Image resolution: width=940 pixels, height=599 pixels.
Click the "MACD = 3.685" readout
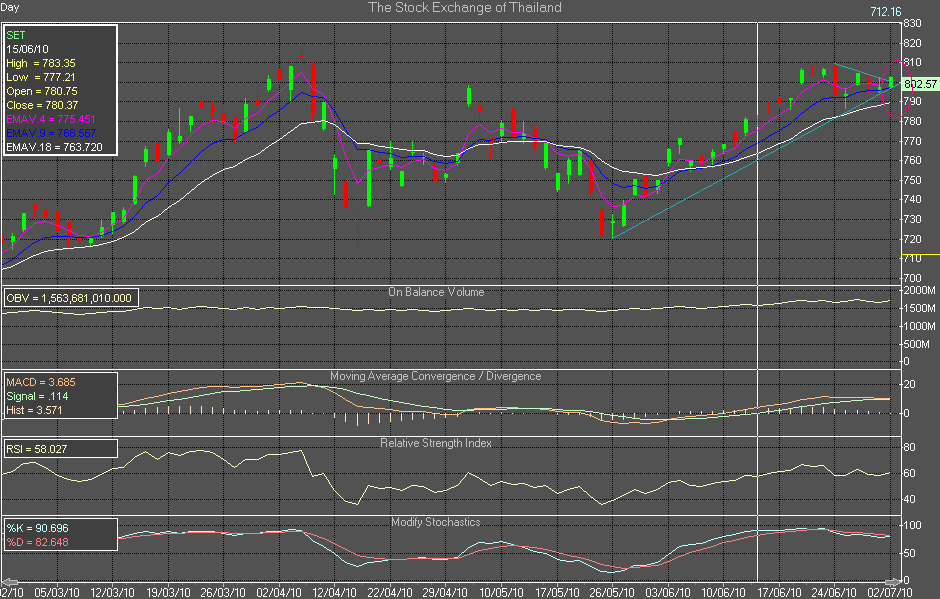pyautogui.click(x=41, y=383)
